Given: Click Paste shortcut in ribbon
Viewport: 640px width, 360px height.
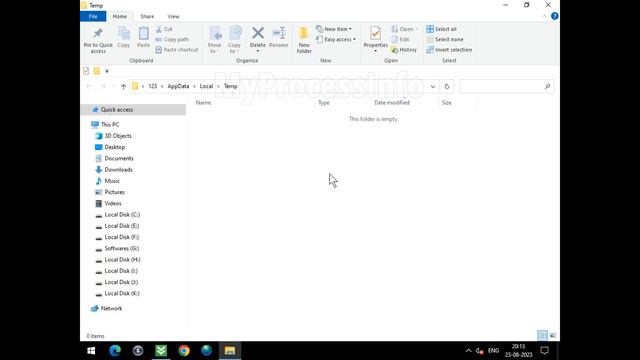Looking at the screenshot, I should pyautogui.click(x=177, y=50).
